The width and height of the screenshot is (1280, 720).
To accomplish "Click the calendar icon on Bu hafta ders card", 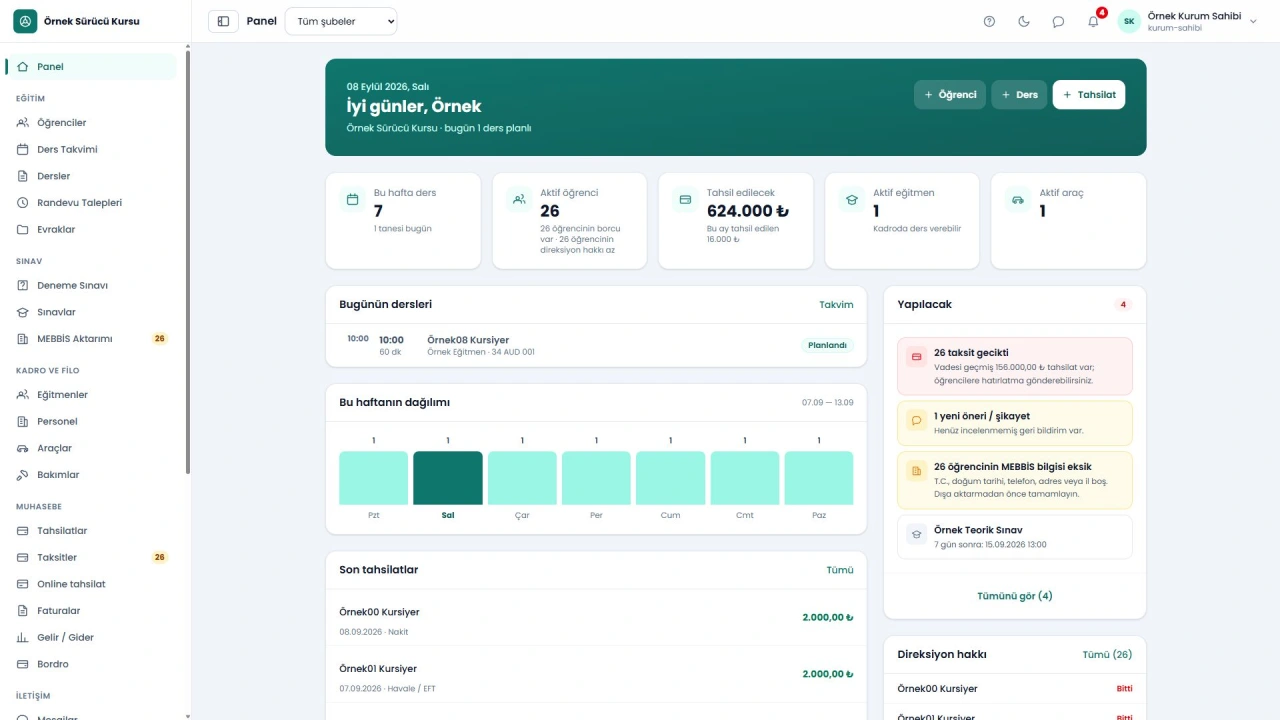I will (x=352, y=200).
